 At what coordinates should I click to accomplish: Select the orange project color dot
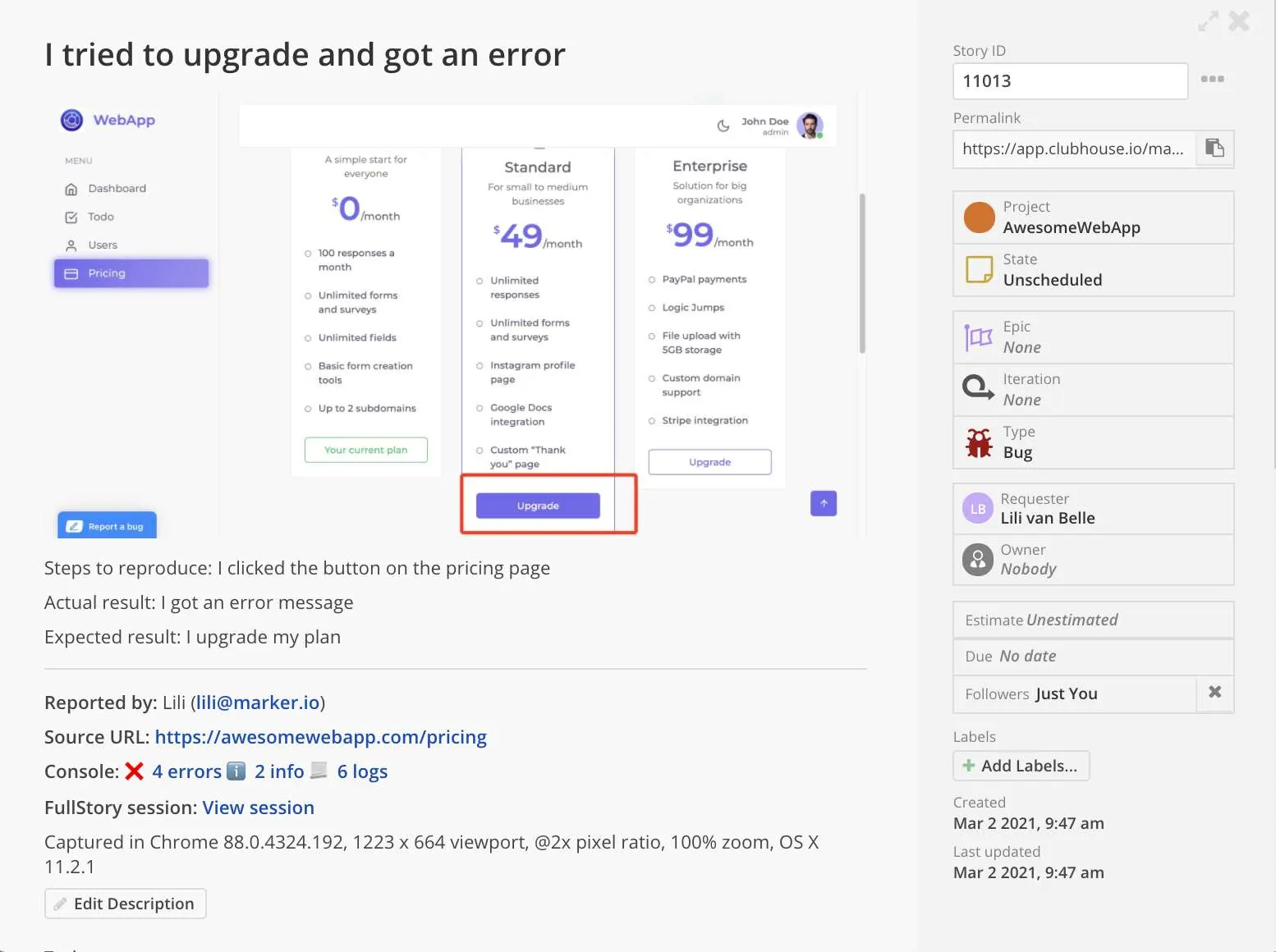[978, 217]
